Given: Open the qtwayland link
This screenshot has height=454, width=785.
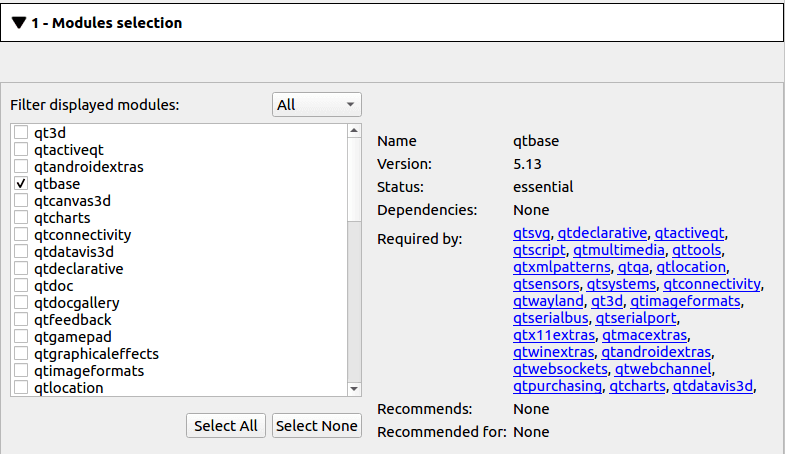Looking at the screenshot, I should [547, 301].
